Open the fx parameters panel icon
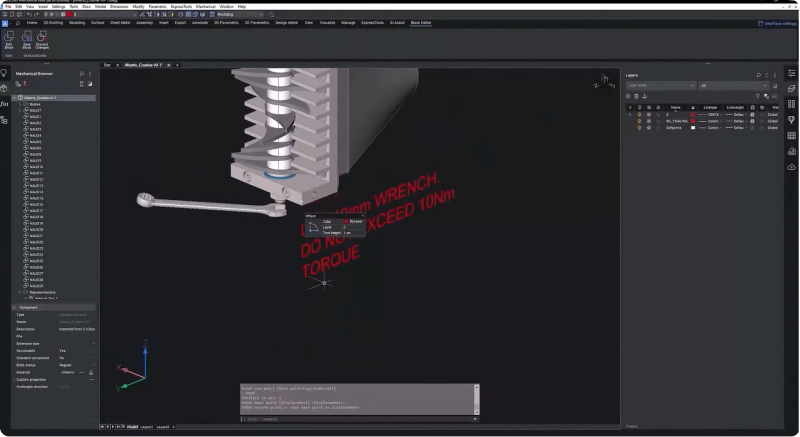Viewport: 800px width, 437px height. 5,104
